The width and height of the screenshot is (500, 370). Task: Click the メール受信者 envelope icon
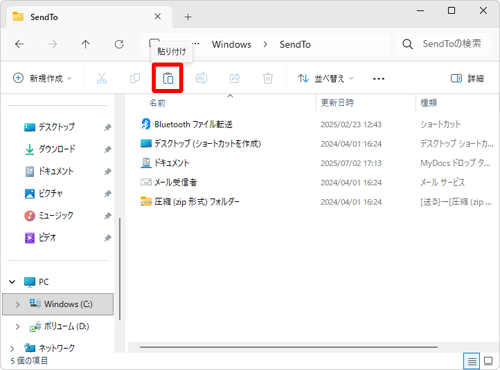point(146,182)
